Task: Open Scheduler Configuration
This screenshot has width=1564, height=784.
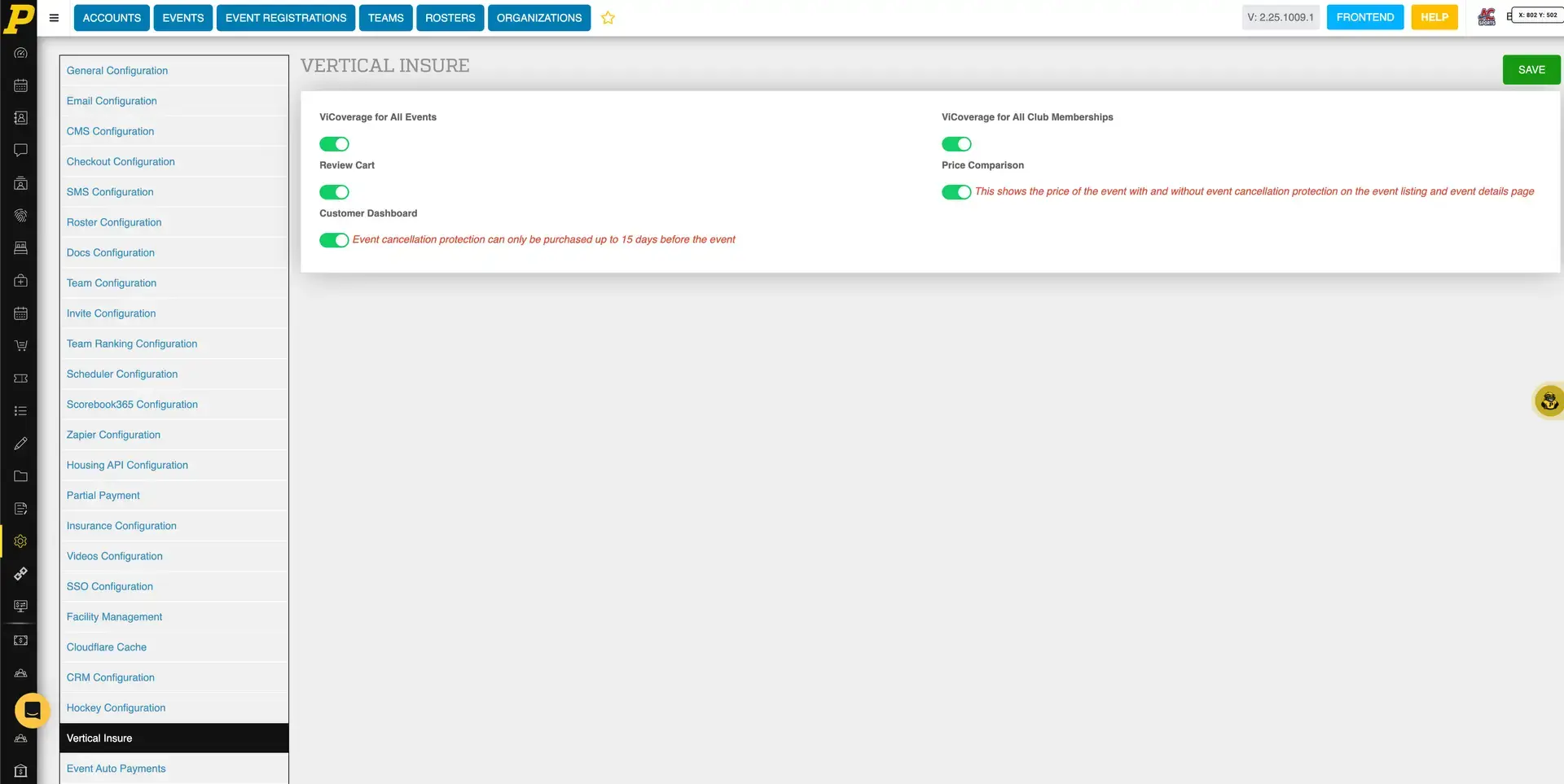Action: pos(174,374)
